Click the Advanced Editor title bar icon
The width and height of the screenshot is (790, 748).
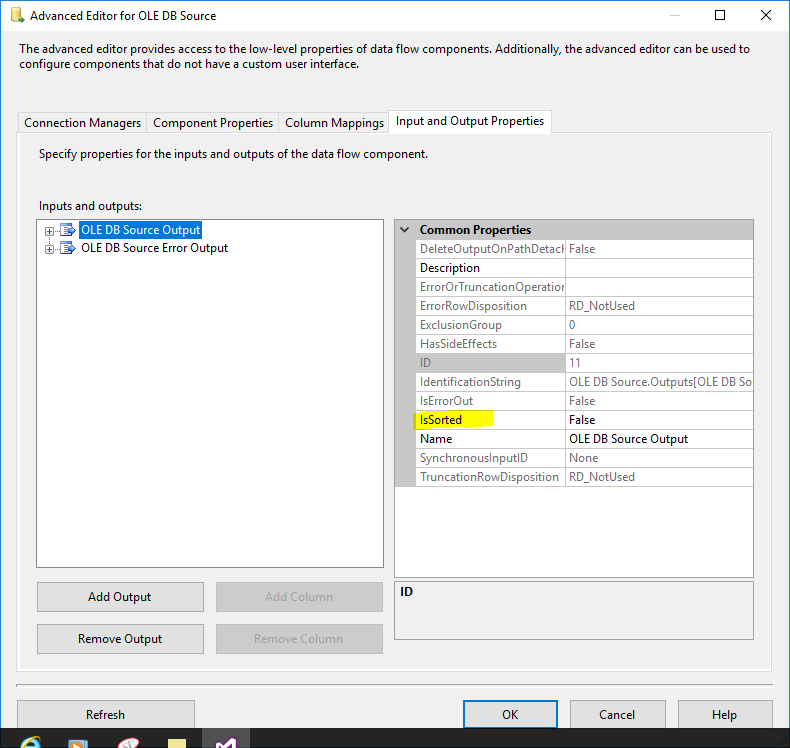(x=18, y=15)
